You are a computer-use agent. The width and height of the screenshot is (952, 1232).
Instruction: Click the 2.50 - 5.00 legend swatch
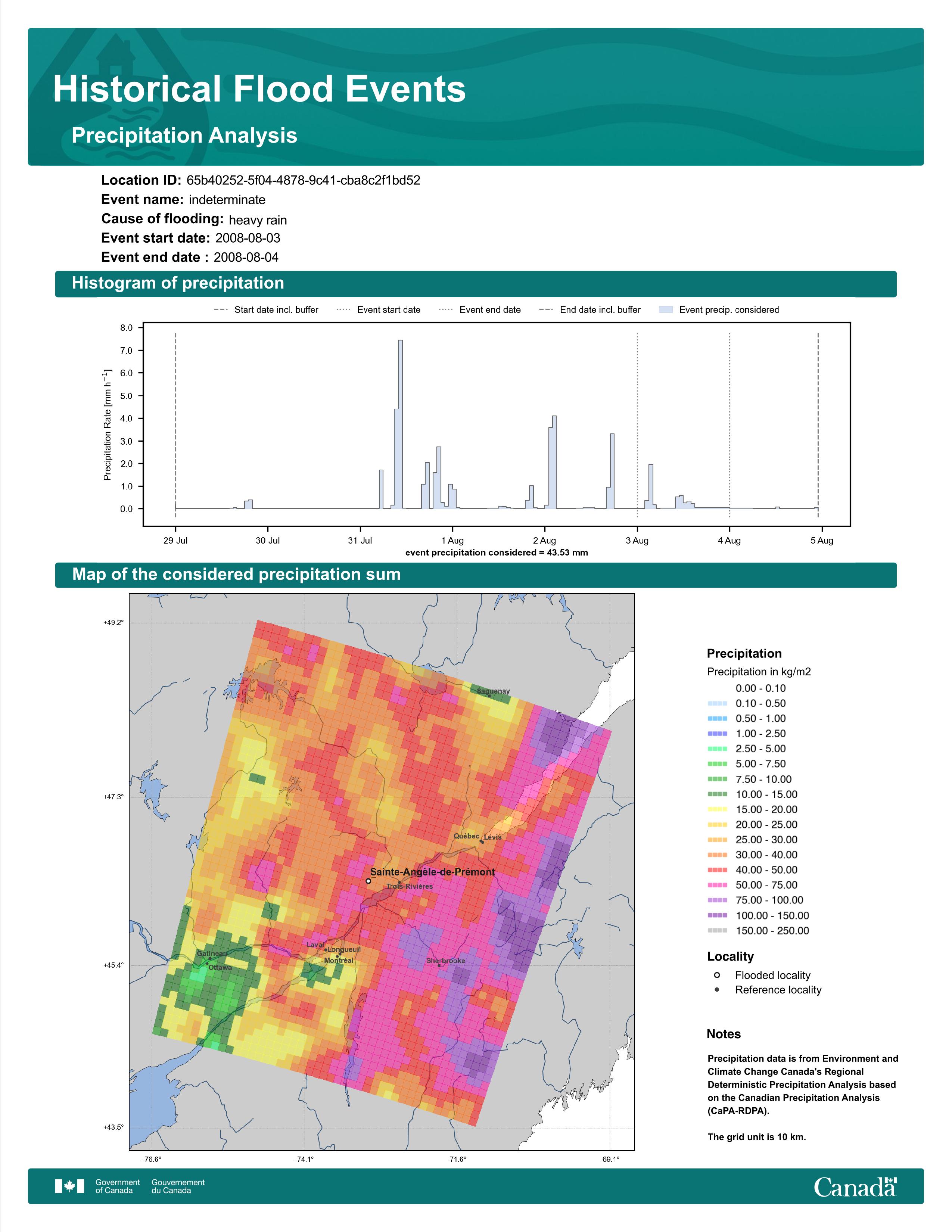pyautogui.click(x=717, y=749)
